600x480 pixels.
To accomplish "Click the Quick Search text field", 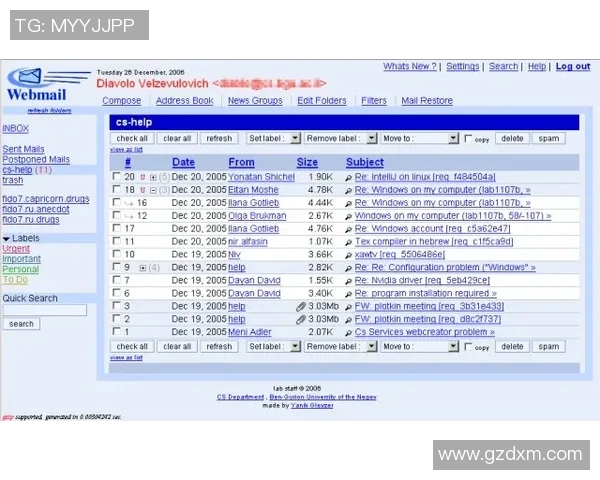I will 44,310.
